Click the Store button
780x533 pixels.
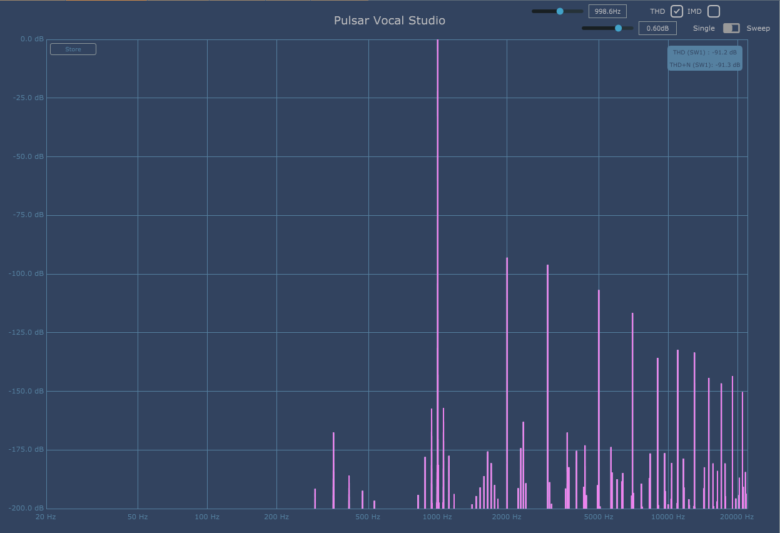click(73, 49)
